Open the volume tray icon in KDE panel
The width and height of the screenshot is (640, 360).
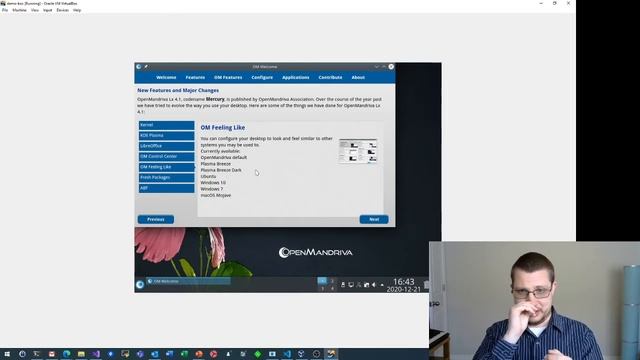(x=374, y=285)
